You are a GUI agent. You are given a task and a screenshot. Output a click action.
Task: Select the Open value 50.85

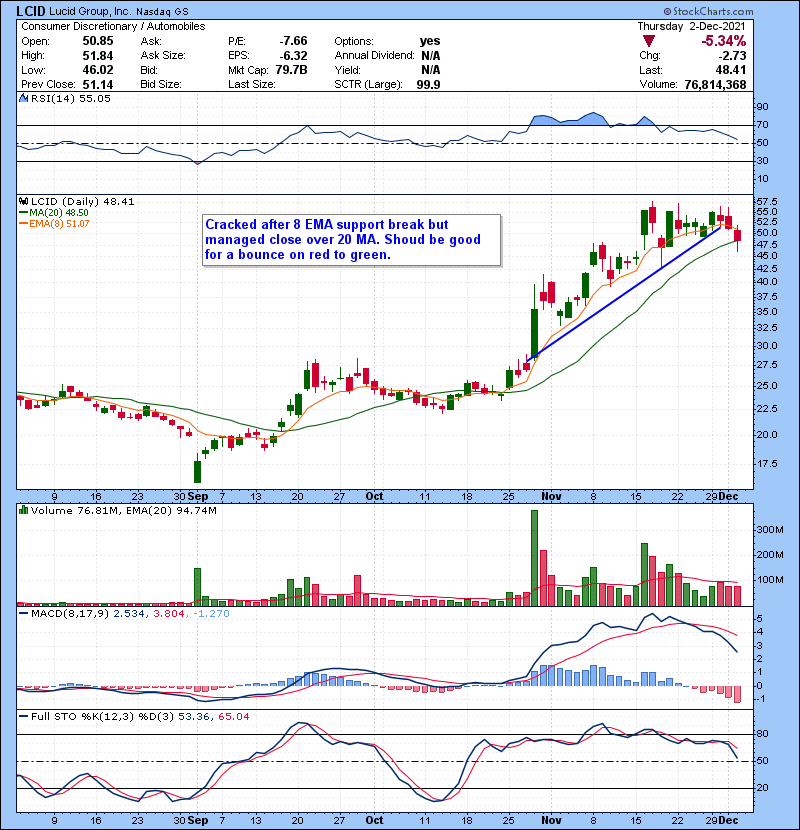coord(98,41)
